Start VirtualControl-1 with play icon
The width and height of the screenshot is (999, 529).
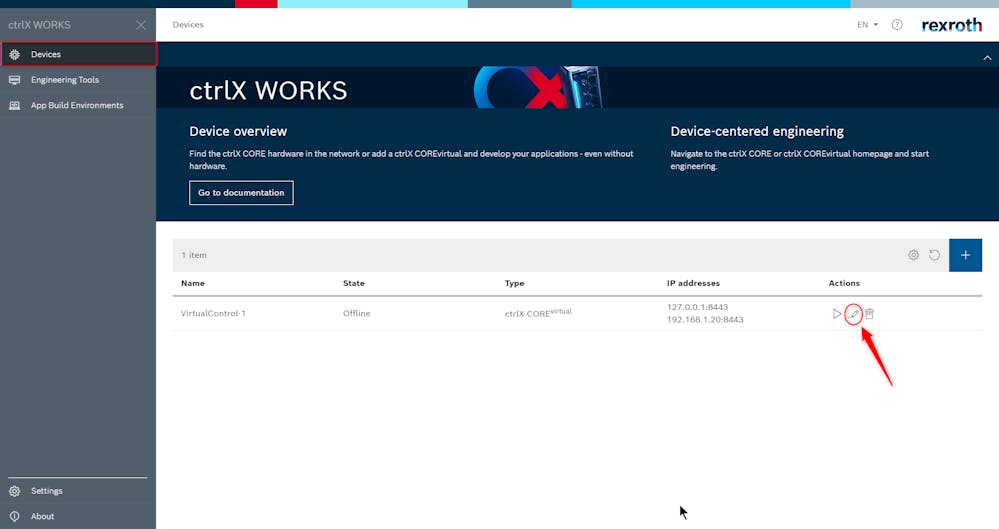point(837,314)
